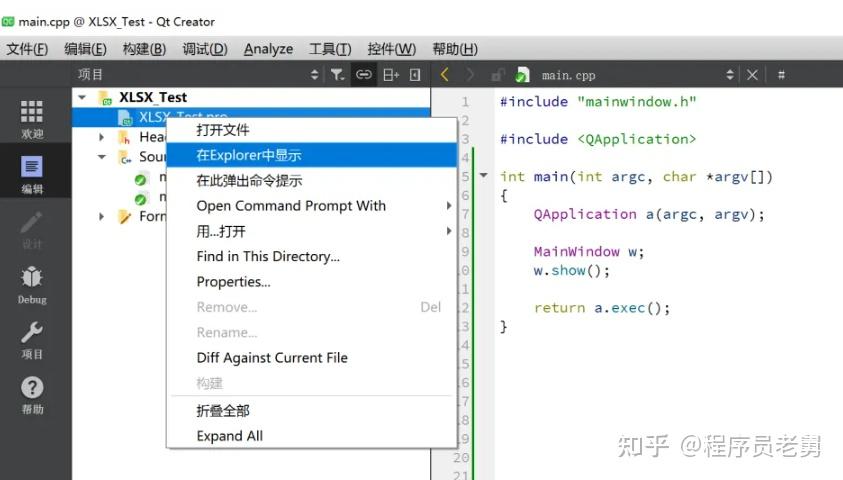Select the Sources folder in tree

[x=152, y=157]
